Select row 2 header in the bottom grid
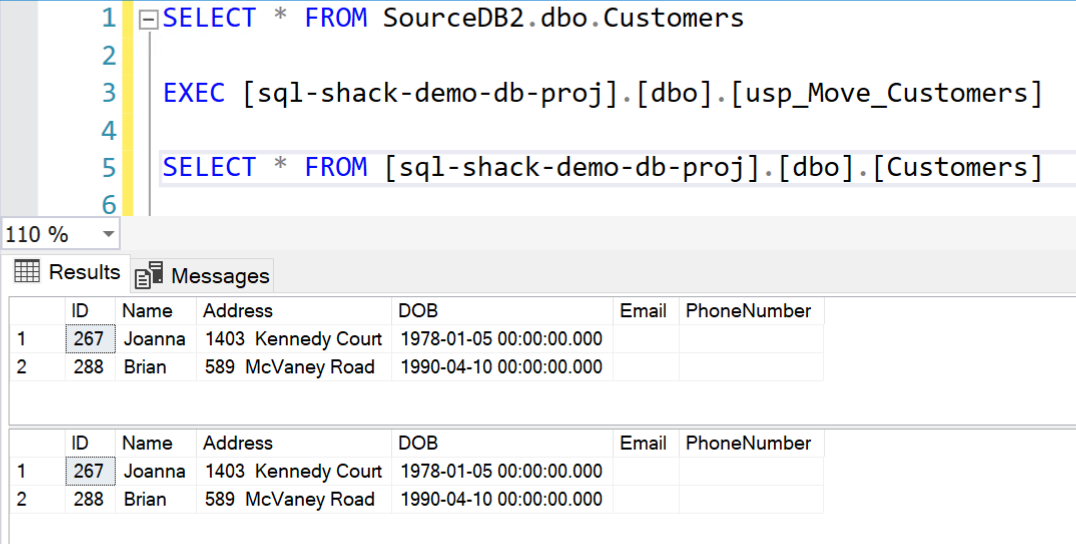Screen dimensions: 1076x544 coord(22,499)
